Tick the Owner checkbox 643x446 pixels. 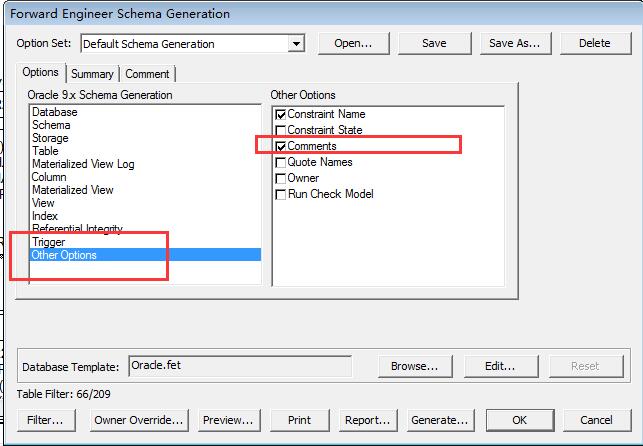pos(281,178)
